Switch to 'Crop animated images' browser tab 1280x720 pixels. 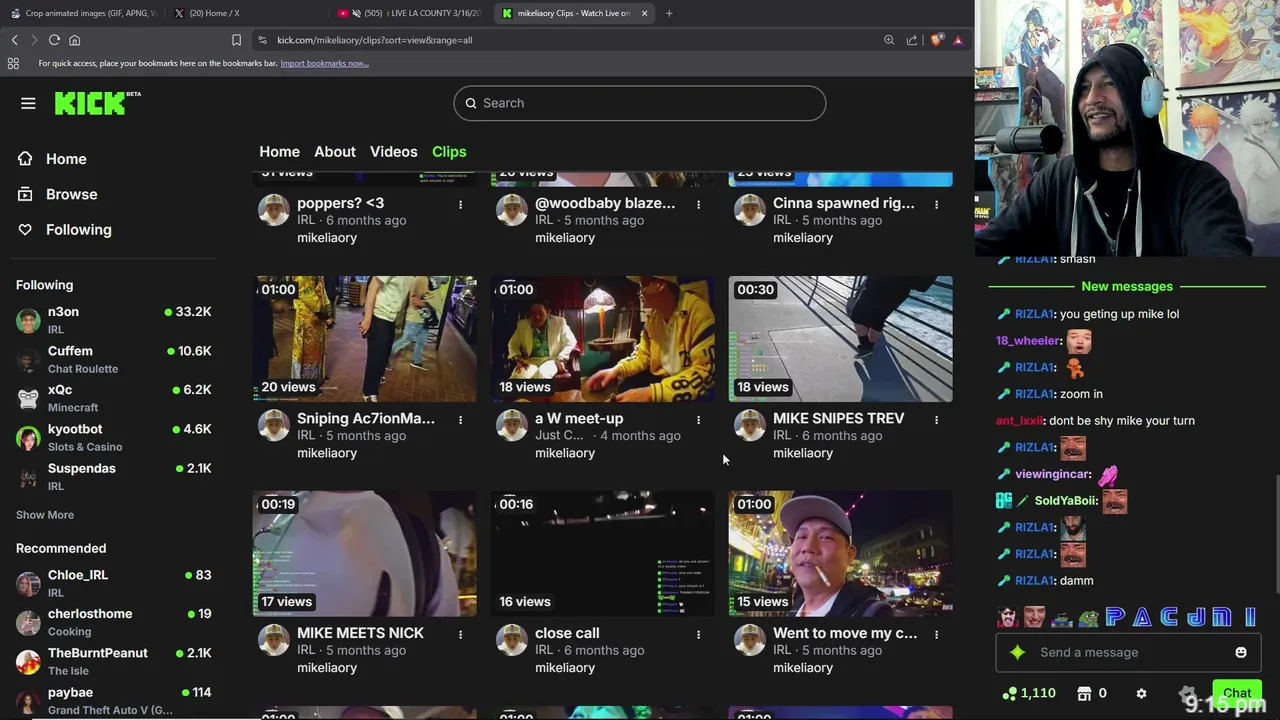pyautogui.click(x=82, y=13)
